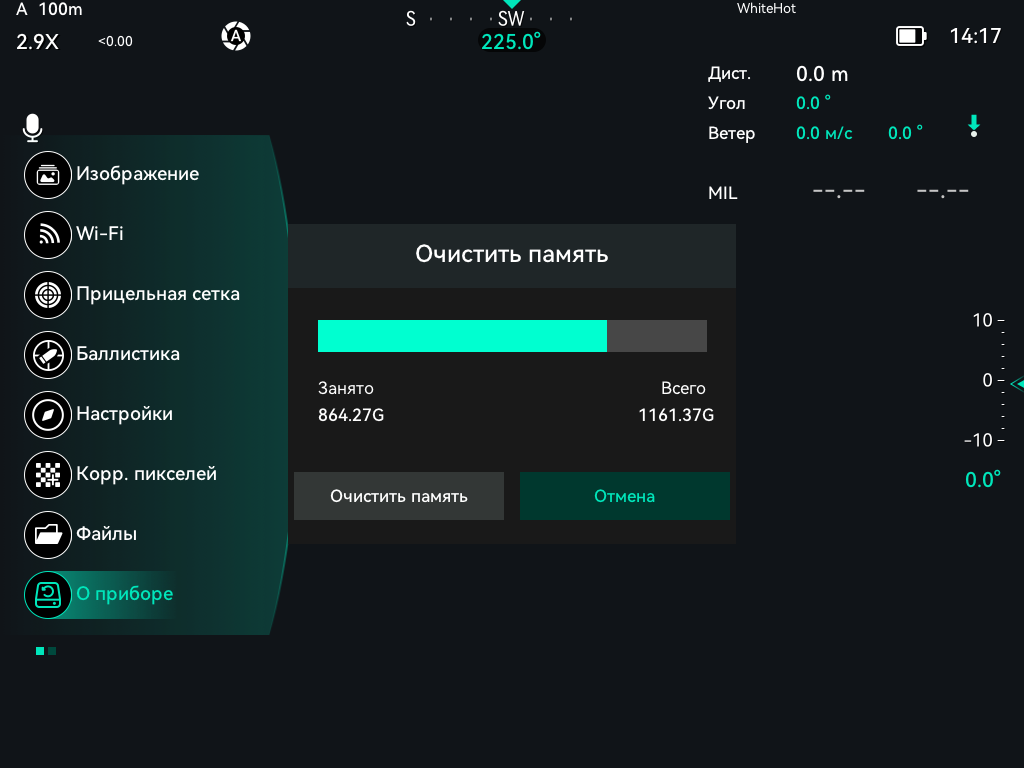This screenshot has width=1024, height=768.
Task: Open the Wi-Fi settings icon
Action: [x=48, y=234]
